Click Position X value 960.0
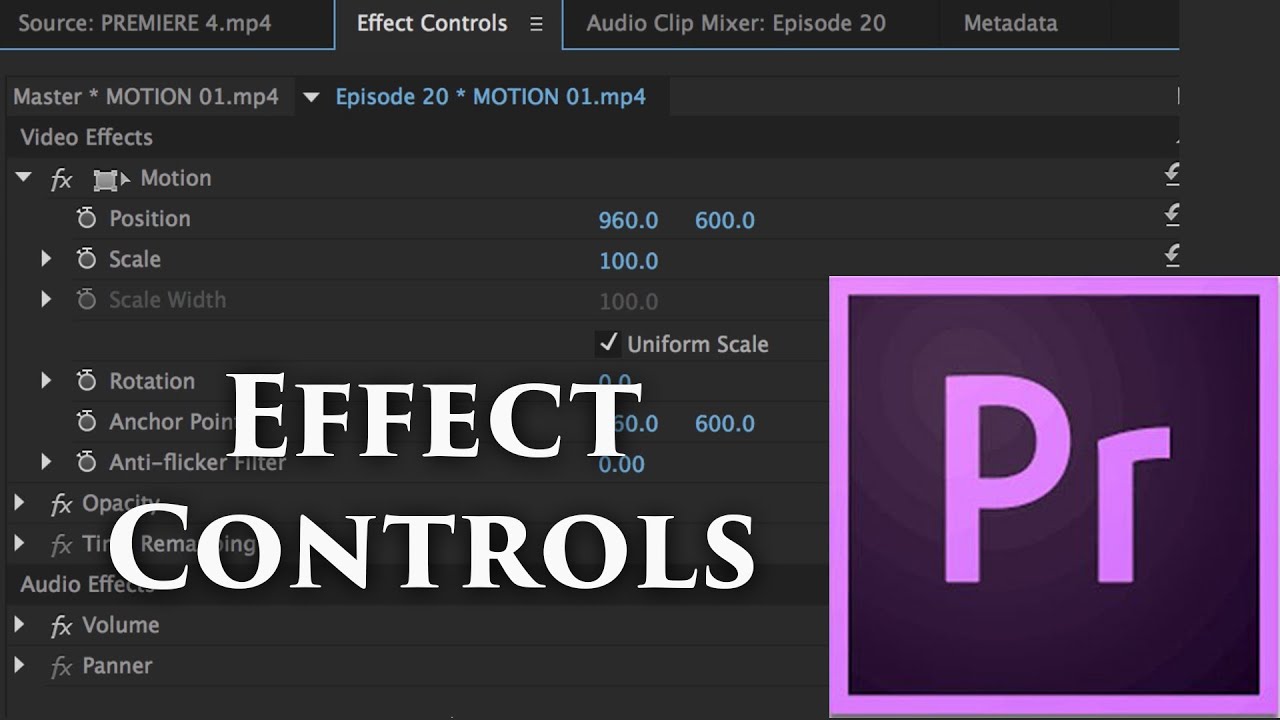 [x=628, y=221]
